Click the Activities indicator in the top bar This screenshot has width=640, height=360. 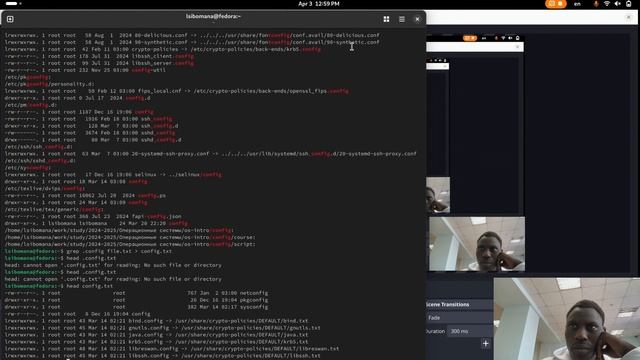(x=13, y=4)
